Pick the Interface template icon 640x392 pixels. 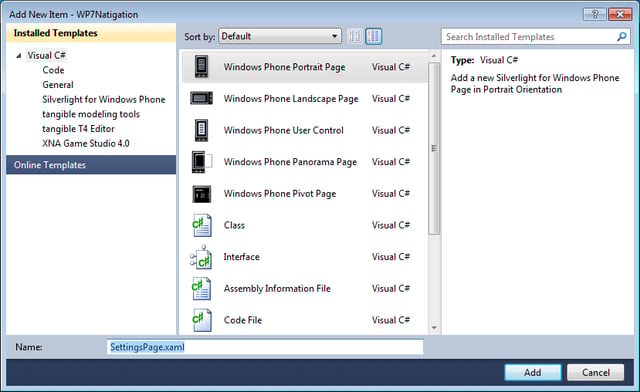201,257
